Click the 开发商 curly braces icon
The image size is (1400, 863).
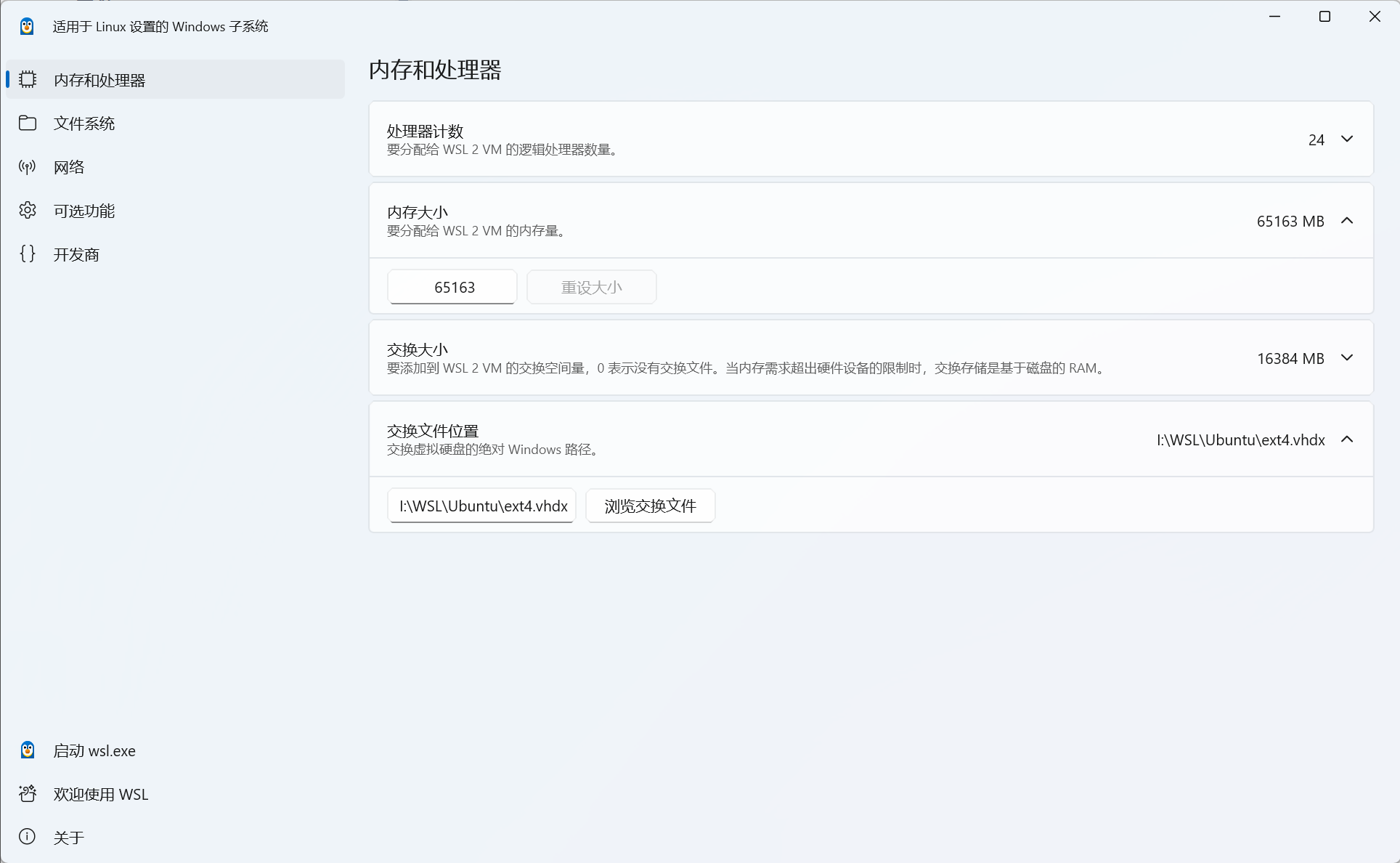click(x=28, y=254)
